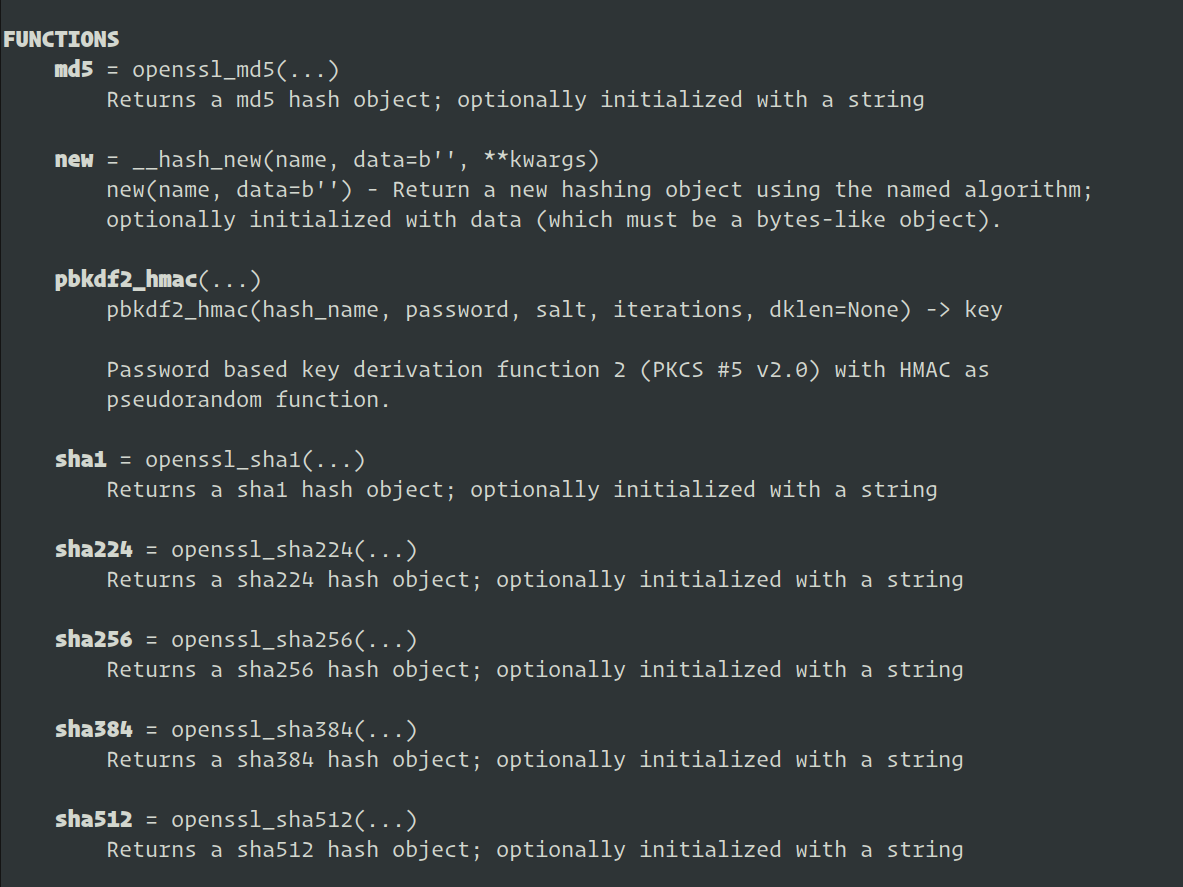This screenshot has height=887, width=1183.
Task: Click the FUNCTIONS section heading
Action: click(61, 39)
